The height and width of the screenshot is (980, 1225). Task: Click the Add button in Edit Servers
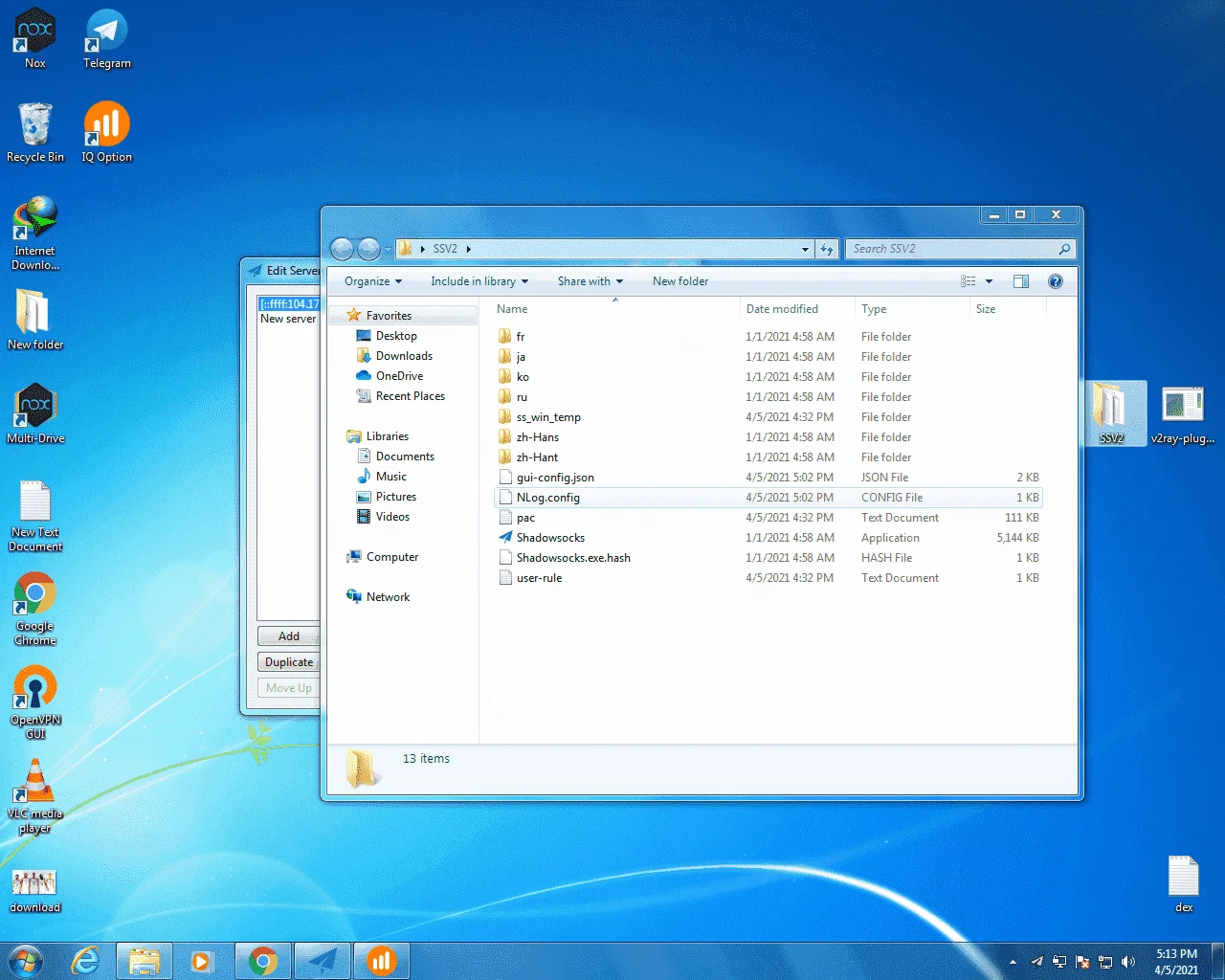pos(288,636)
